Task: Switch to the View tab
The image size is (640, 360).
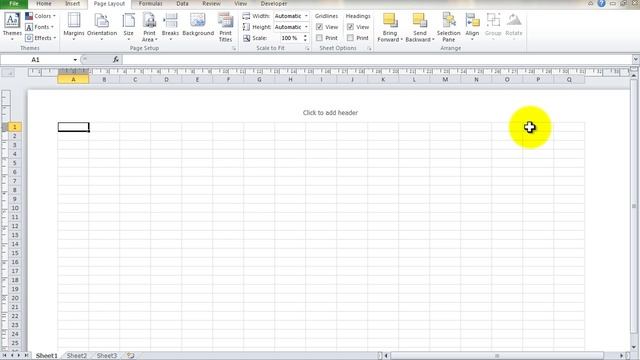Action: pyautogui.click(x=240, y=4)
